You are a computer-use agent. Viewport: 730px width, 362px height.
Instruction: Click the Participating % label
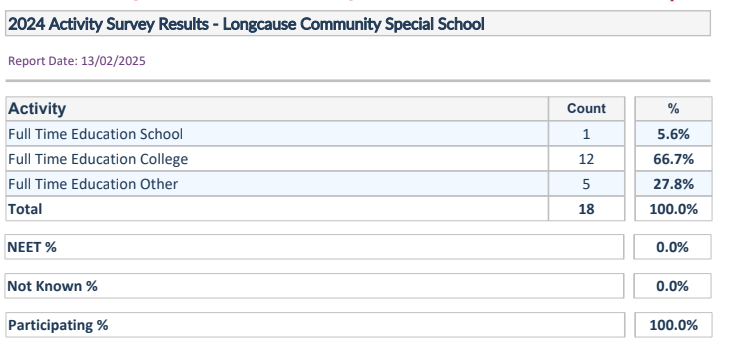(58, 325)
